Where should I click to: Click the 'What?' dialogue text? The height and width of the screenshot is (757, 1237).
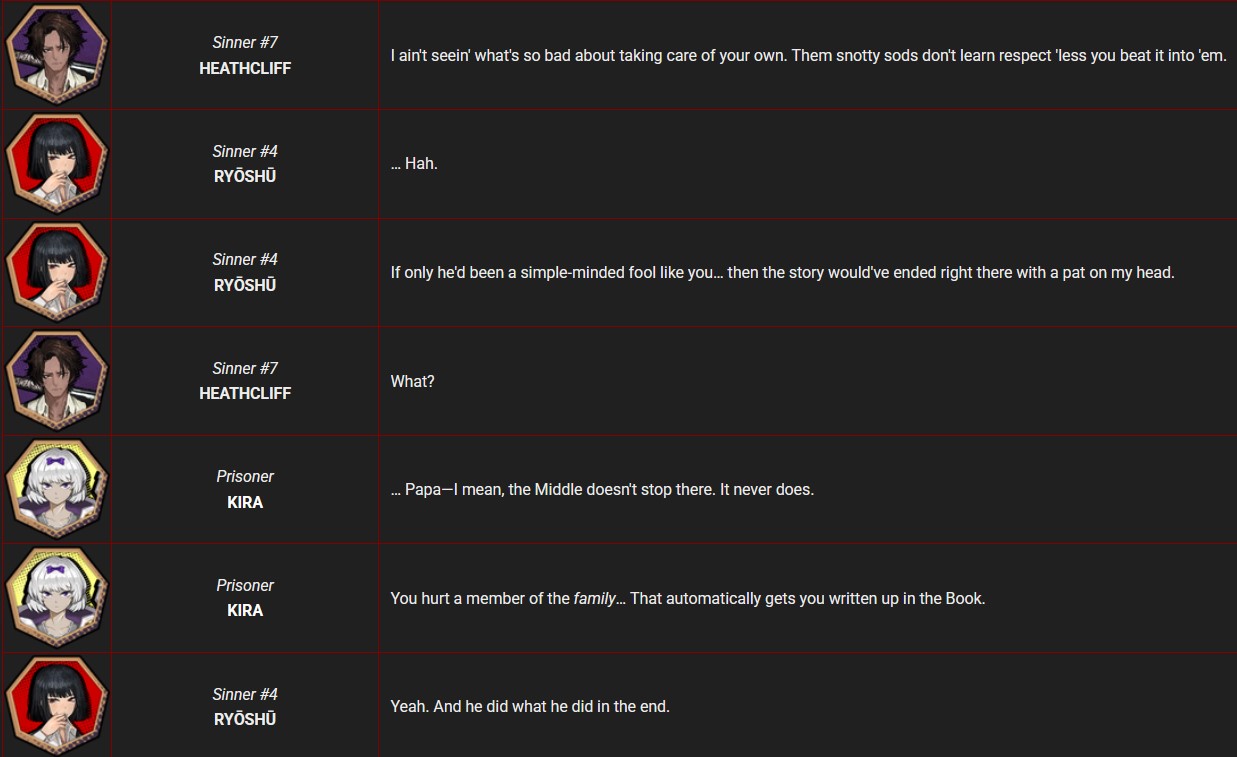(412, 381)
